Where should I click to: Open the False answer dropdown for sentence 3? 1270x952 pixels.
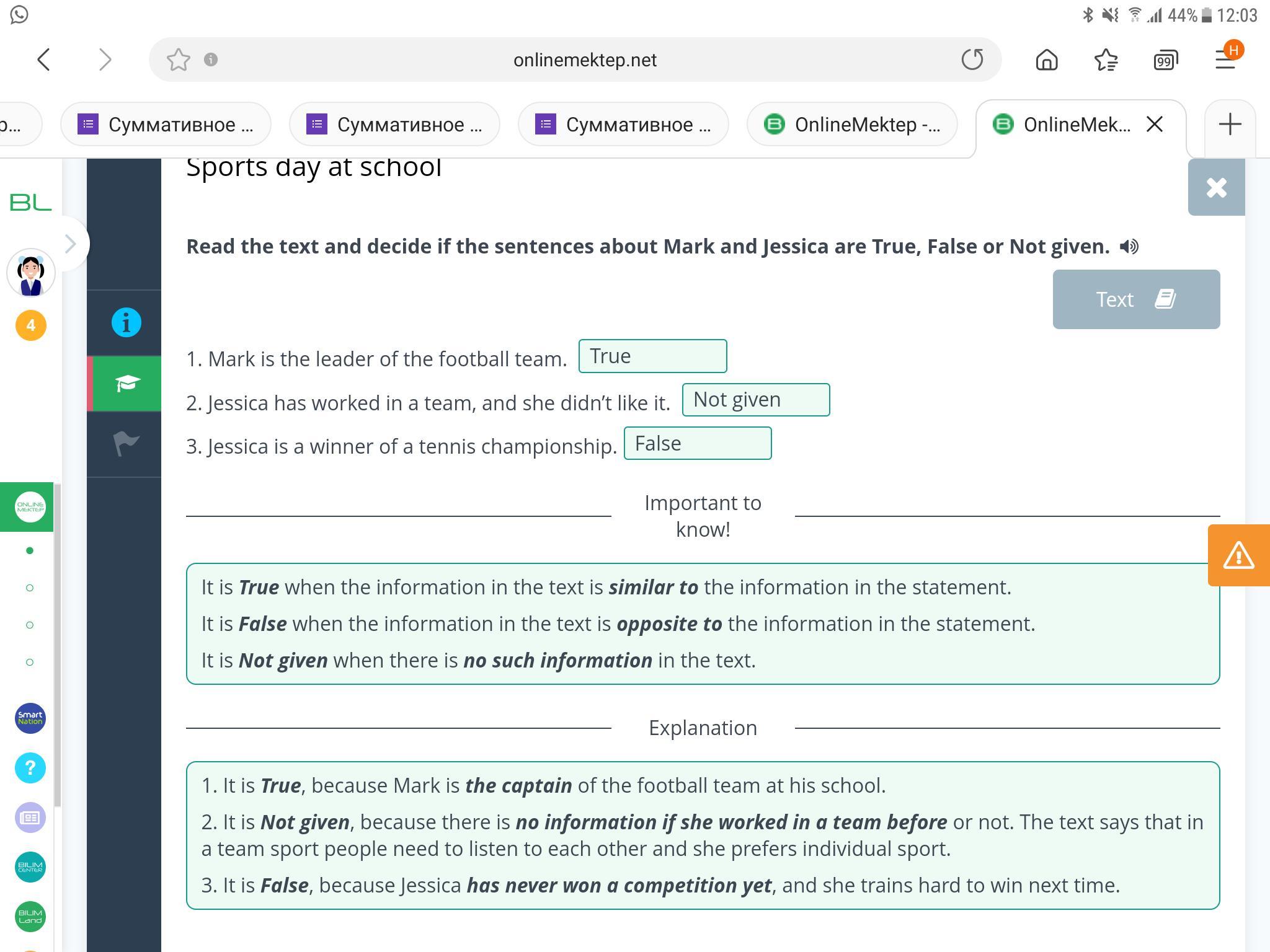coord(697,444)
